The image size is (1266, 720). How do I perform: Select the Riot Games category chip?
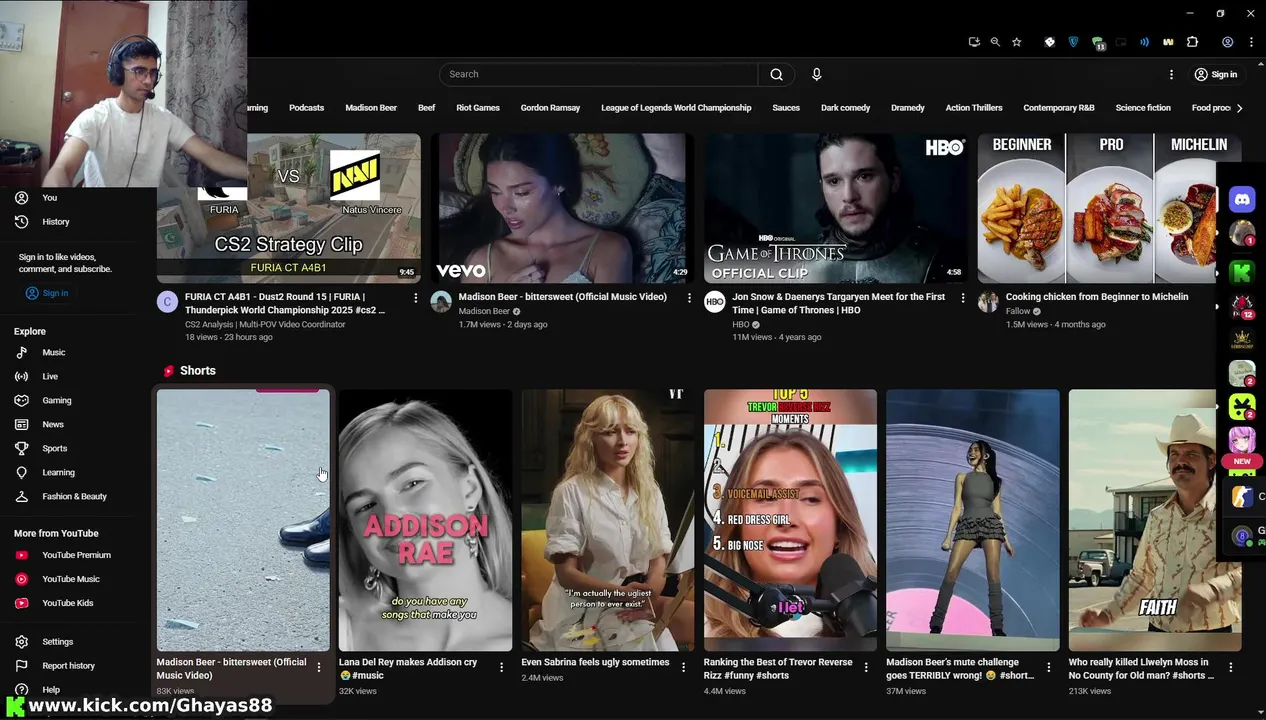point(478,108)
